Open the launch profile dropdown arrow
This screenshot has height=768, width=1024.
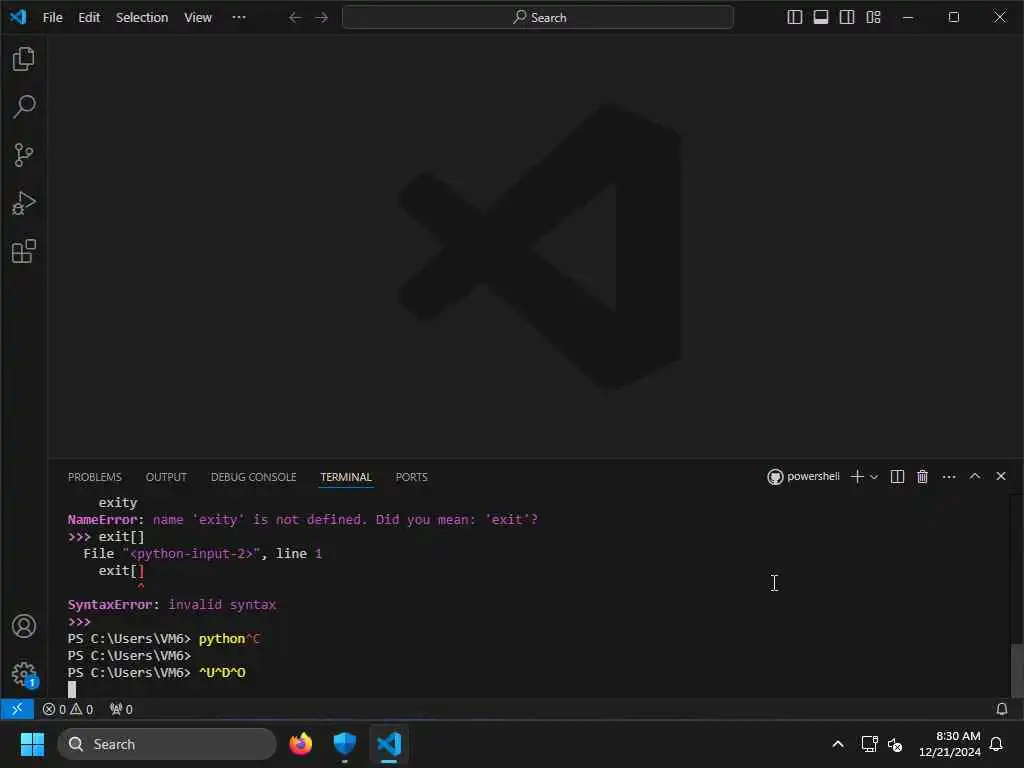point(874,477)
